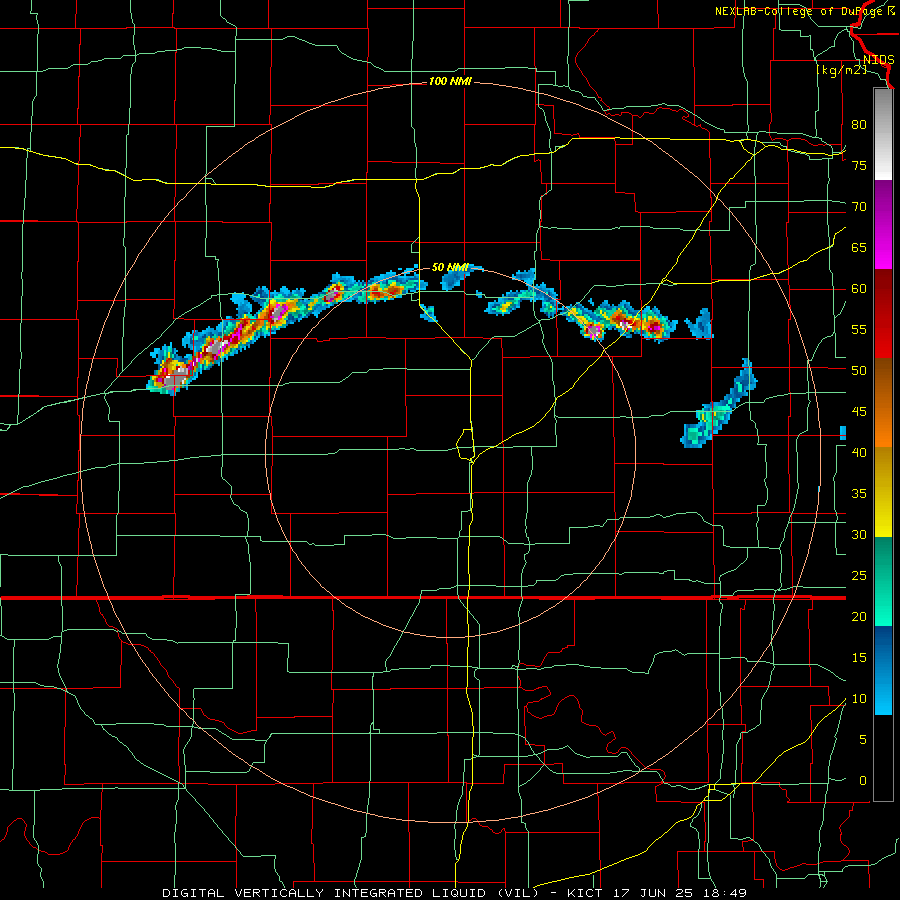This screenshot has height=900, width=900.
Task: Click the 100 NMI range ring label
Action: [x=450, y=82]
